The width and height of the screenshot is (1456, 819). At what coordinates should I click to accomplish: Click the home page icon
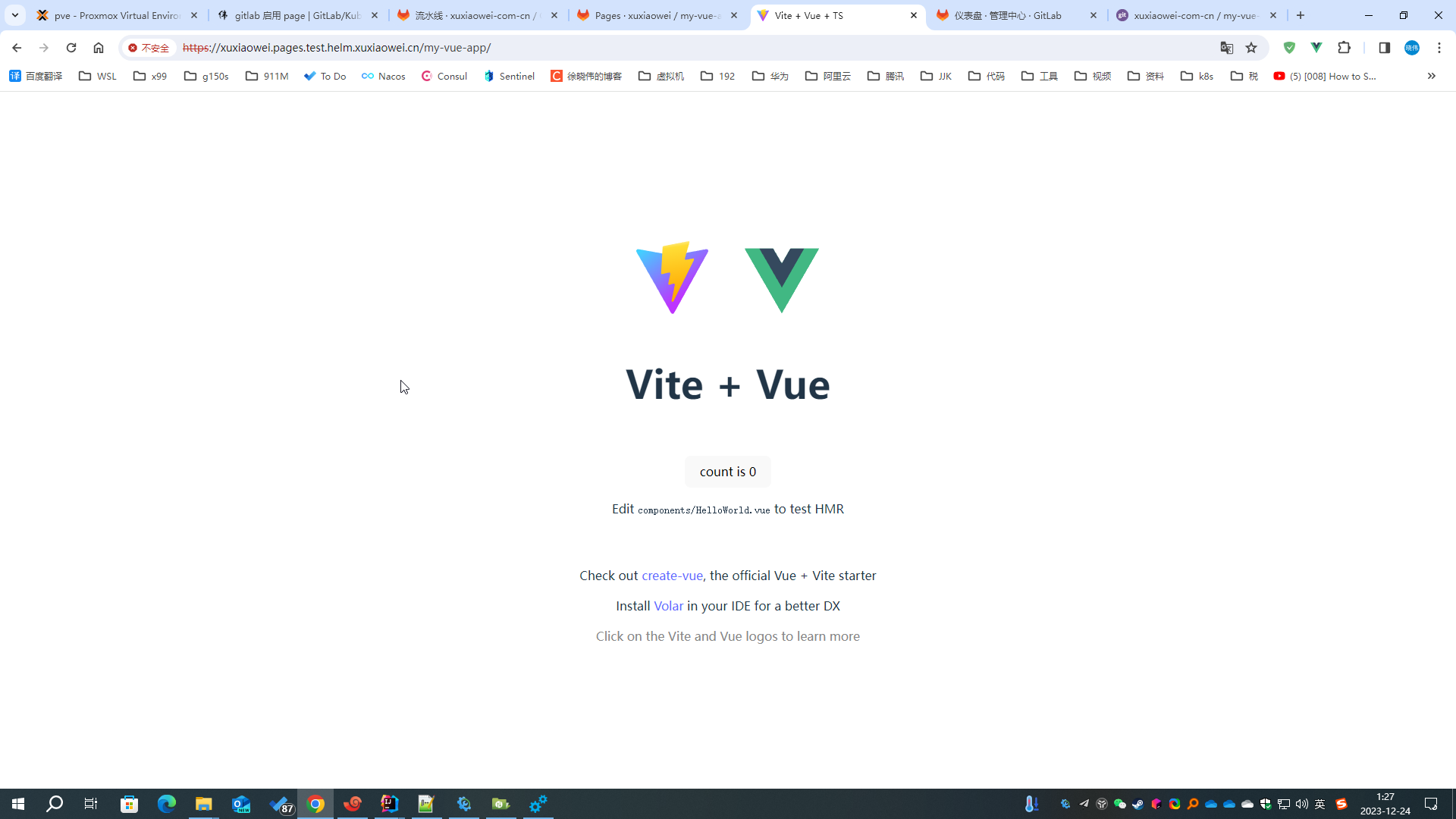98,47
